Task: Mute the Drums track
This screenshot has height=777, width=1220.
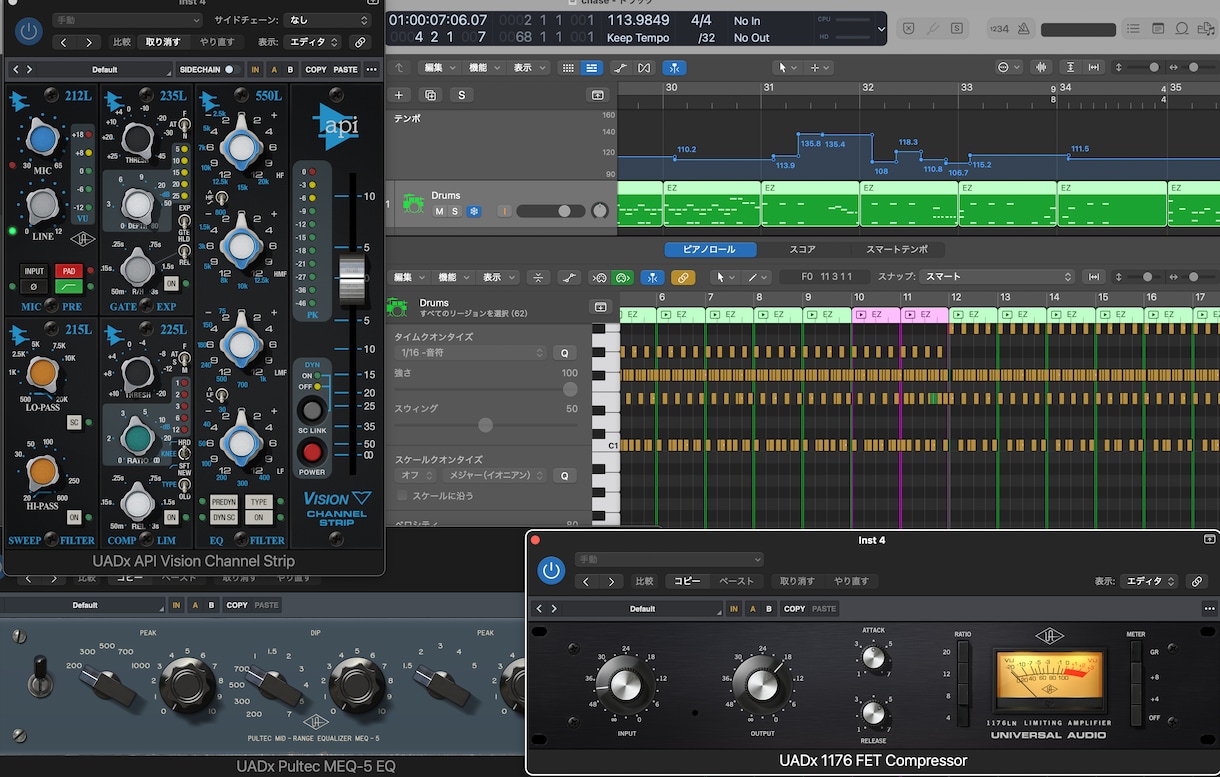Action: click(439, 211)
